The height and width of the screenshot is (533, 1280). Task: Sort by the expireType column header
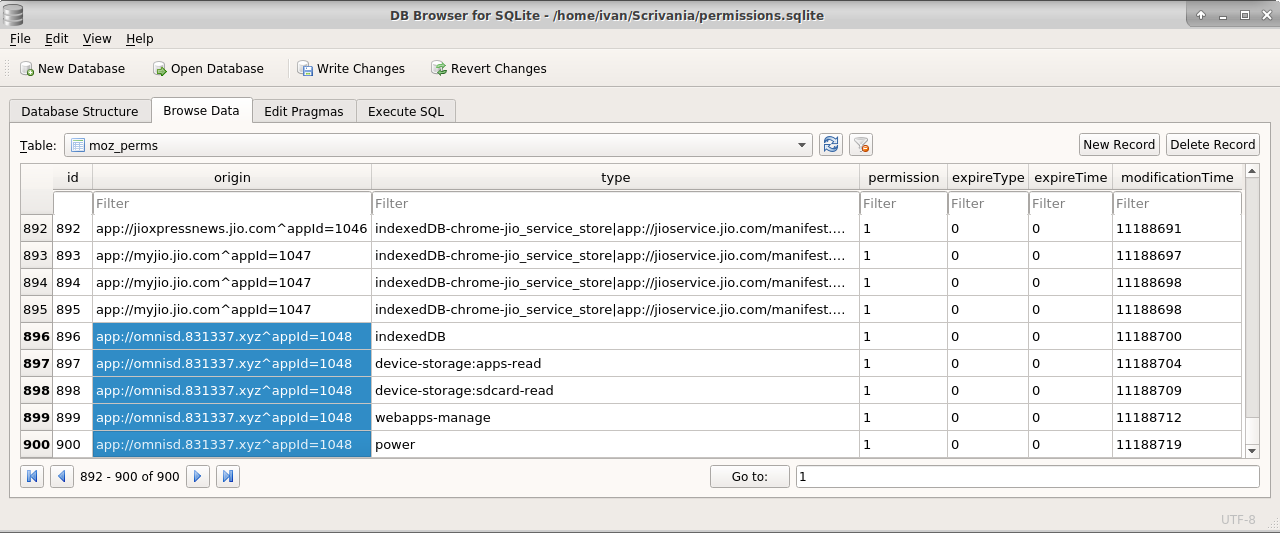point(987,177)
